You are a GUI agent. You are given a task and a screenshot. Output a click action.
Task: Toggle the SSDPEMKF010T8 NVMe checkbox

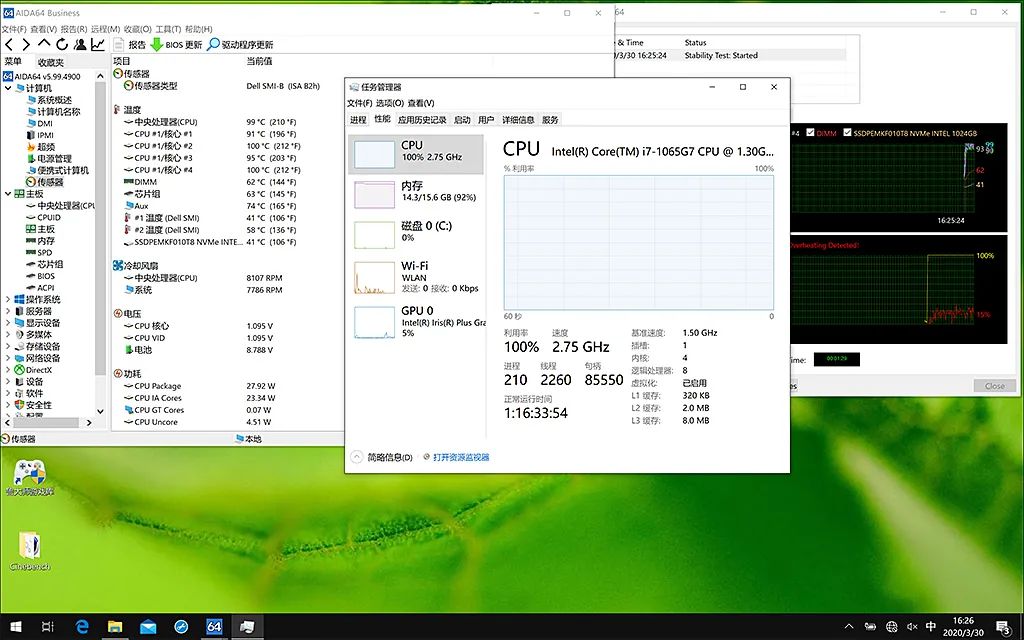847,133
